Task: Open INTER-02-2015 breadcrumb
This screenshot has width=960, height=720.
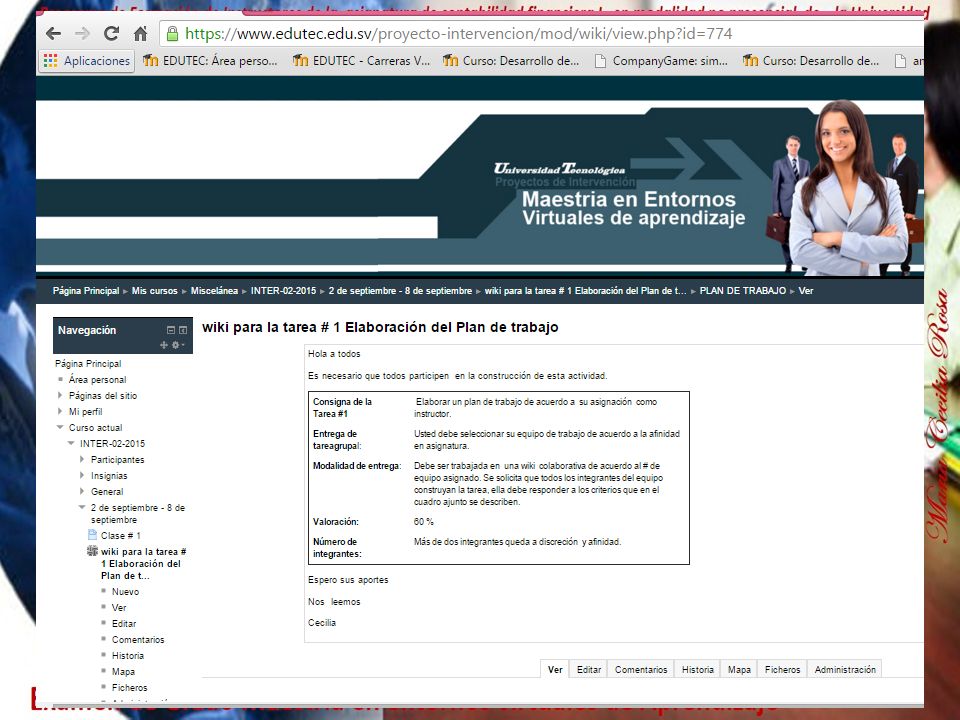Action: [283, 291]
